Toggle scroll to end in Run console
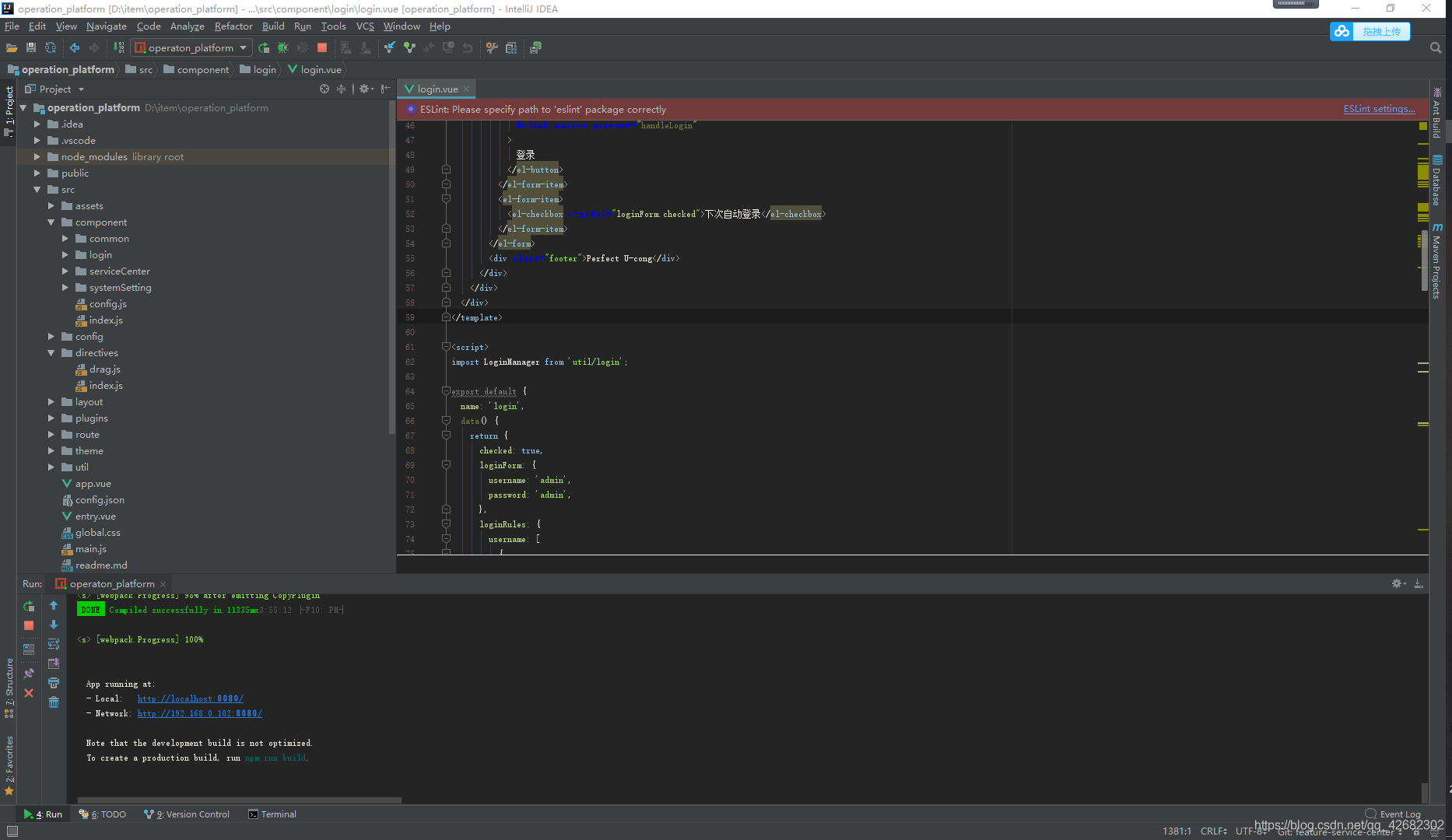Screen dimensions: 1452x840 tap(54, 663)
